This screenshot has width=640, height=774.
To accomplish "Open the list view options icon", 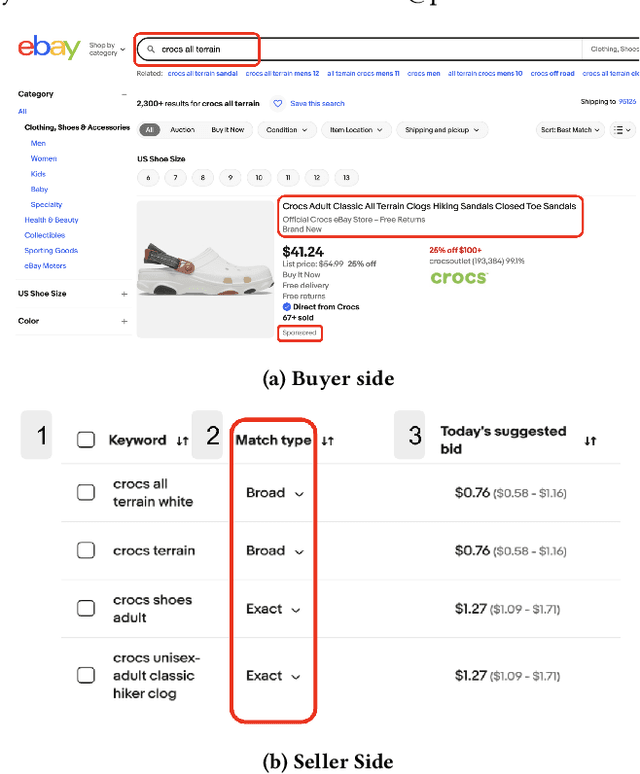I will click(622, 130).
